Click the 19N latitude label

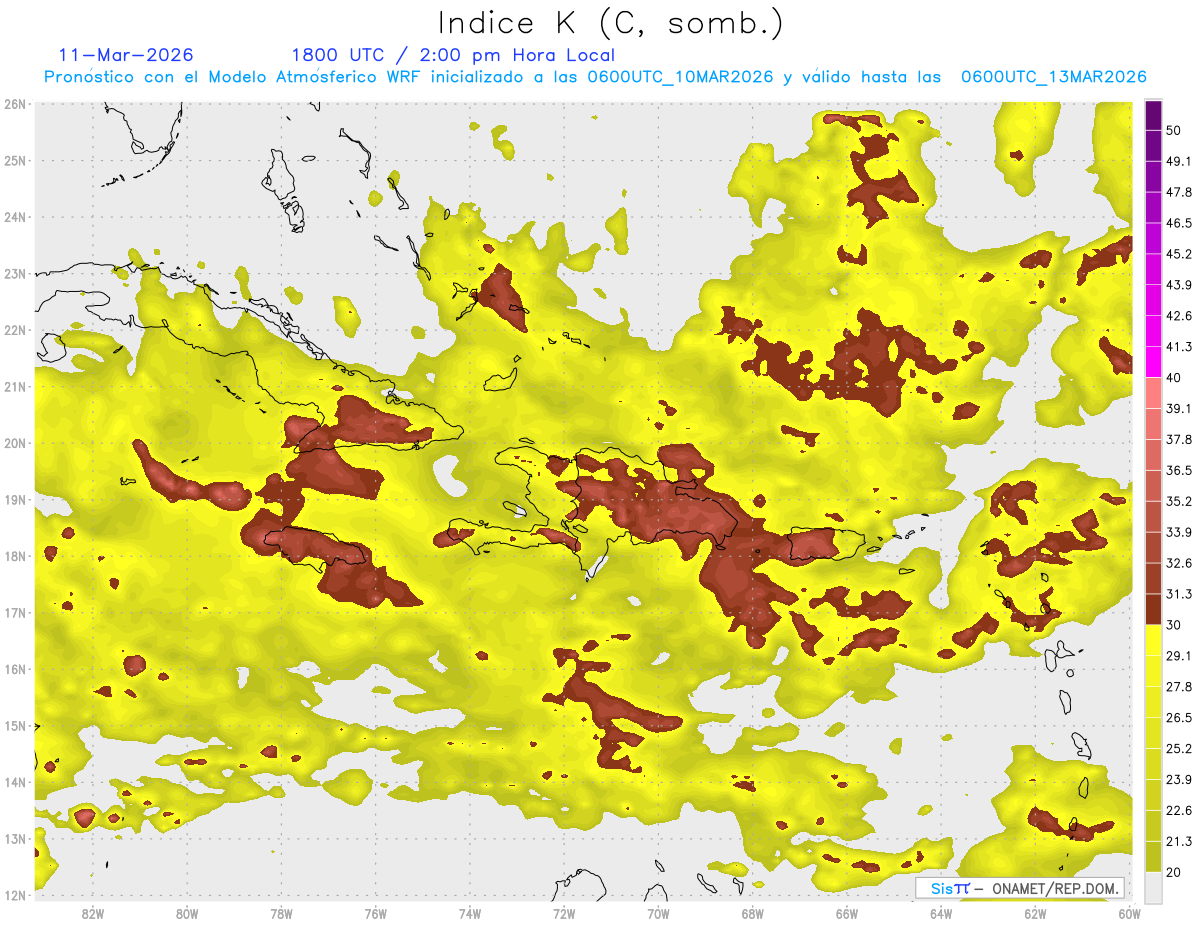[x=15, y=499]
